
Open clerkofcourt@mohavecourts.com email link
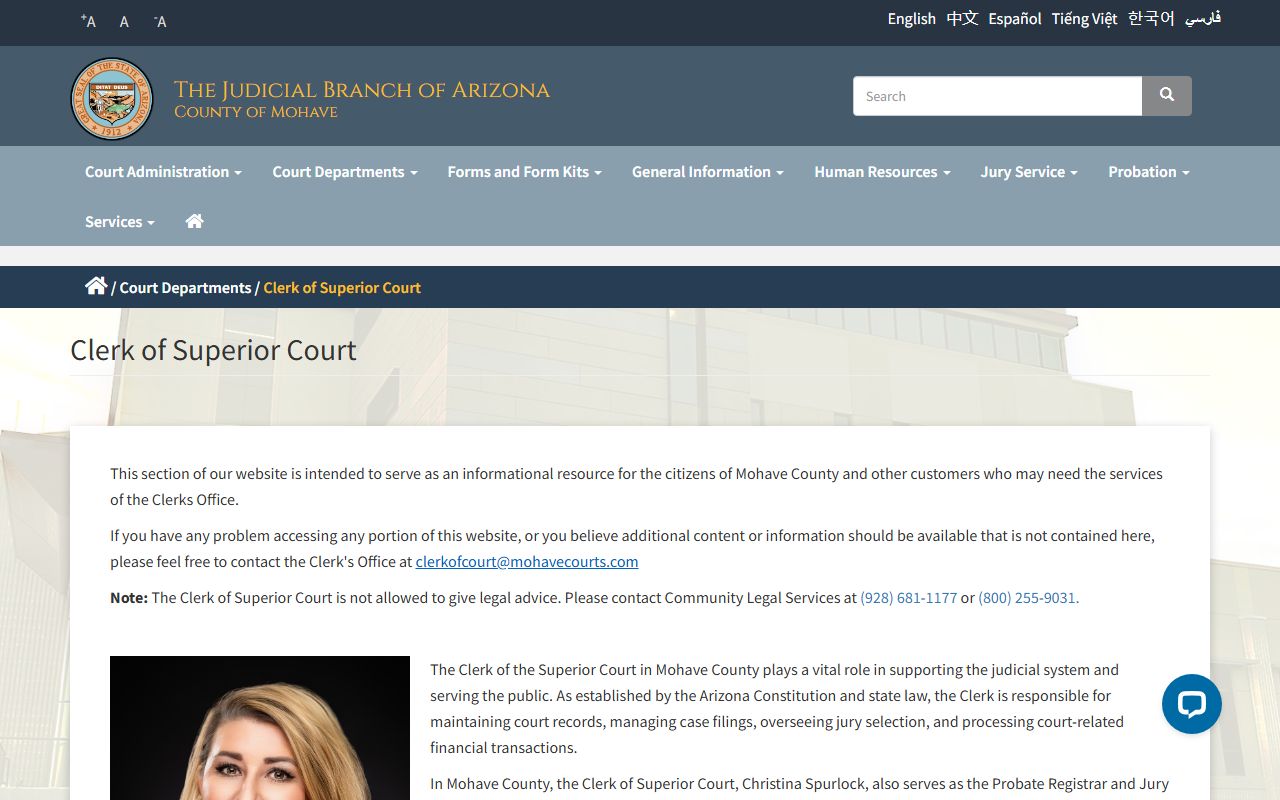(527, 562)
